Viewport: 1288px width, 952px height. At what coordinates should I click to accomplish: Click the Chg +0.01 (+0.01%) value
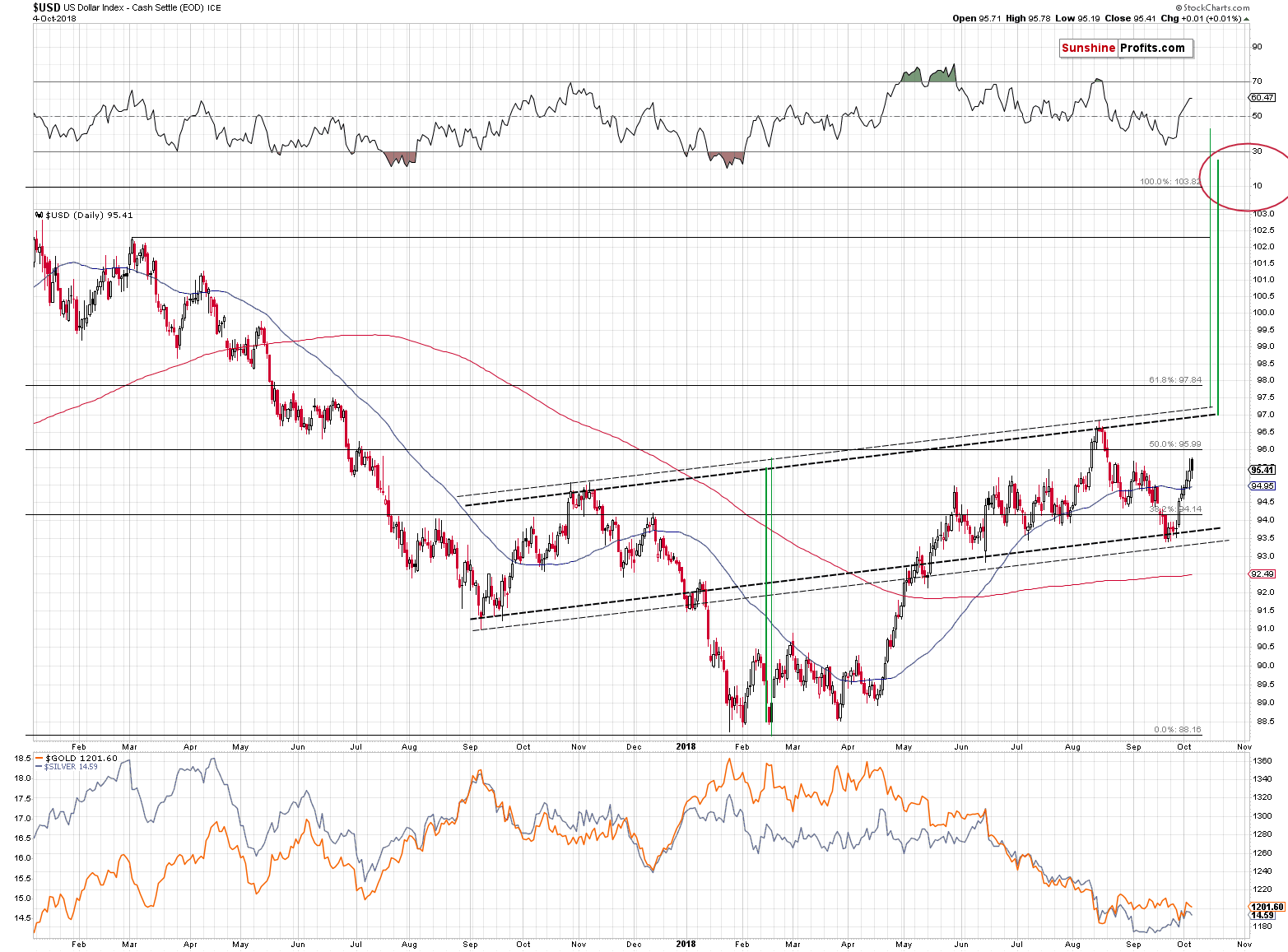1205,18
